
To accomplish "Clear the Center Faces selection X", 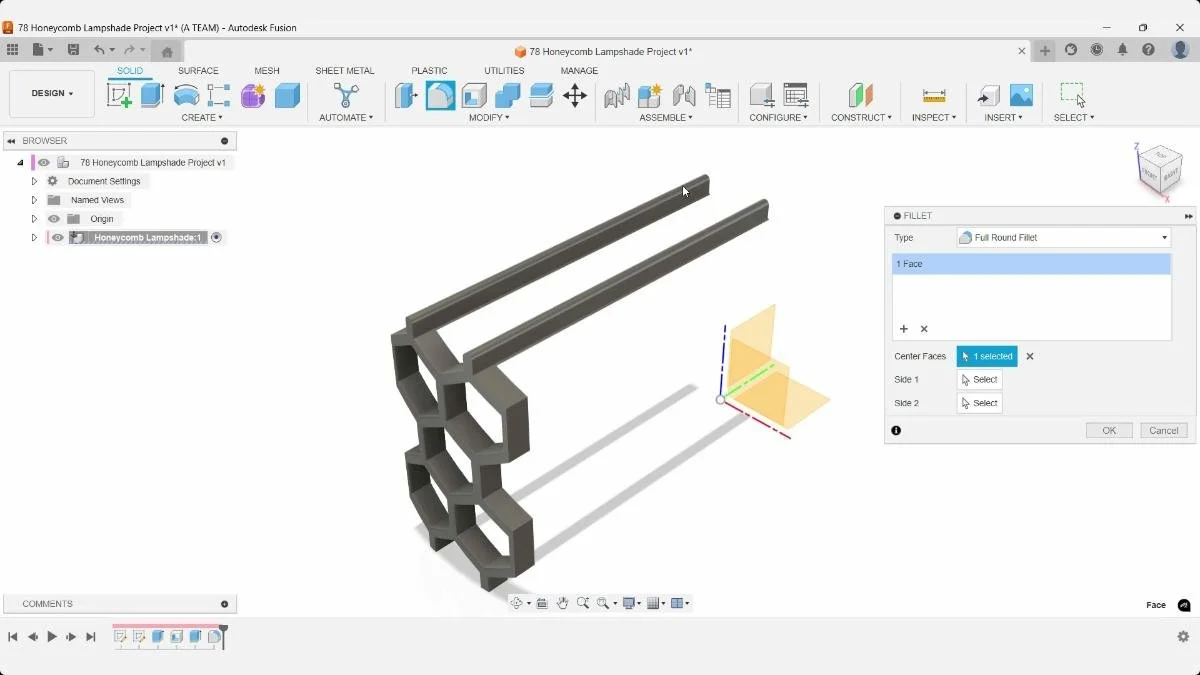I will (1030, 356).
